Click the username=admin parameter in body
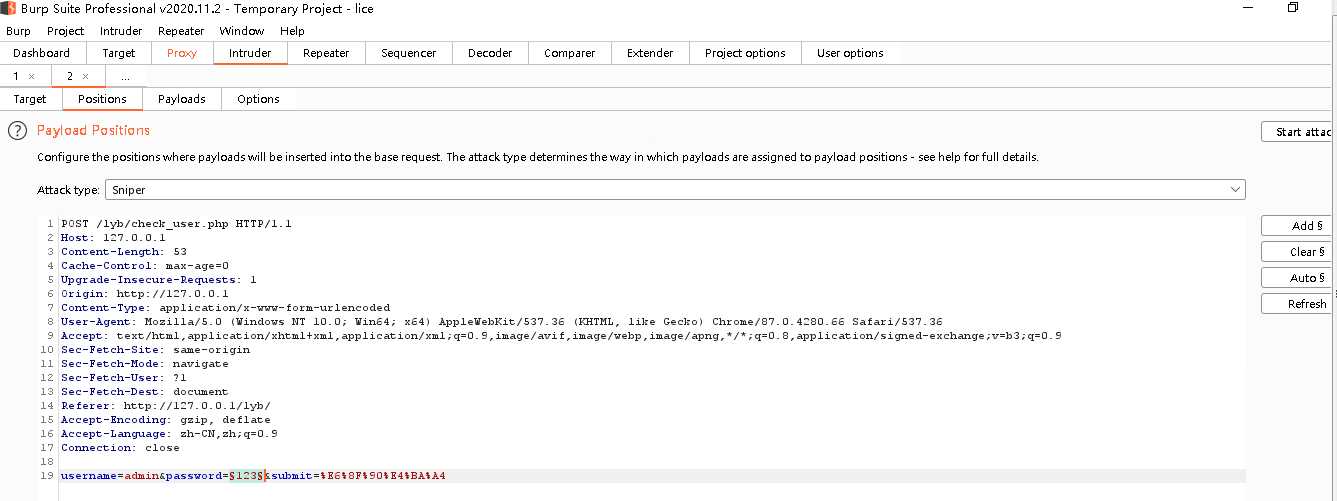Screen dimensions: 1337x501 click(x=109, y=476)
